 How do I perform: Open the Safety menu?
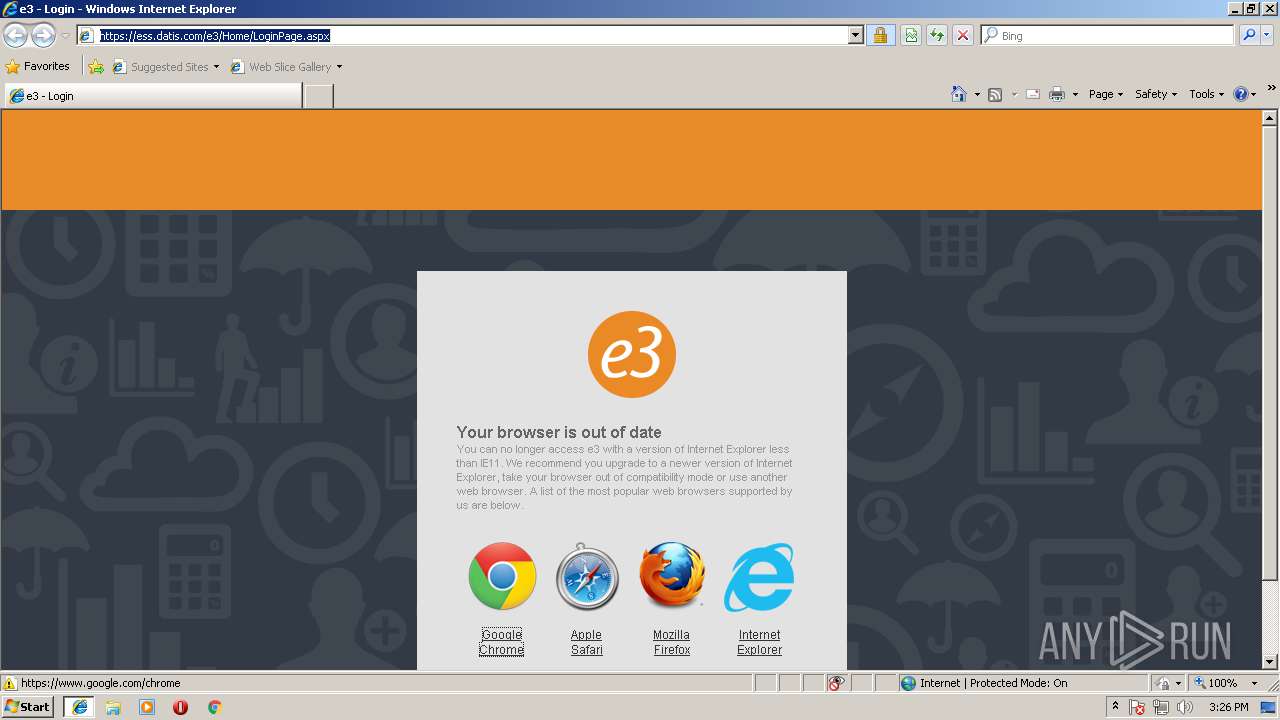1156,94
